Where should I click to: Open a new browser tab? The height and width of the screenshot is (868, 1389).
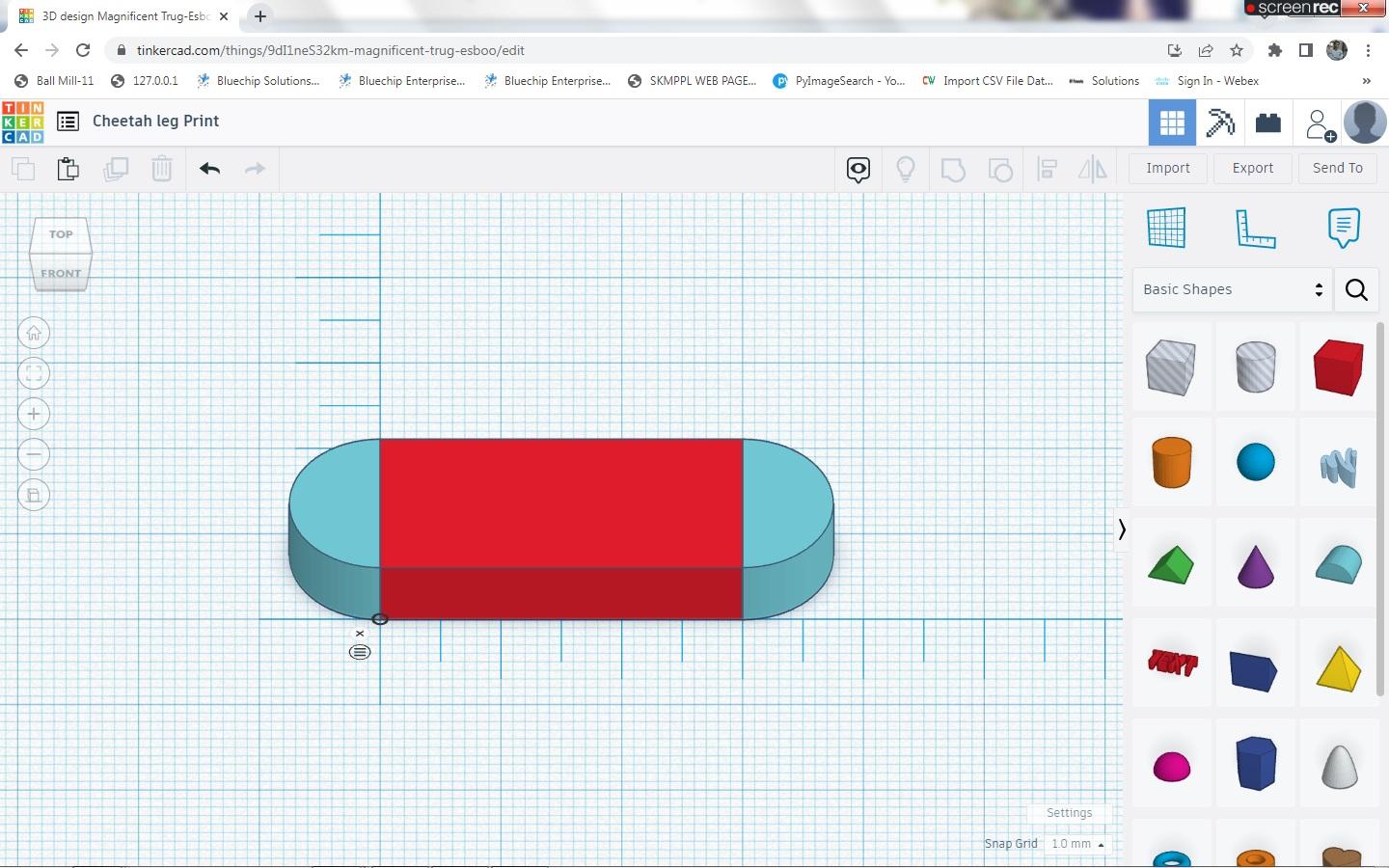(260, 16)
